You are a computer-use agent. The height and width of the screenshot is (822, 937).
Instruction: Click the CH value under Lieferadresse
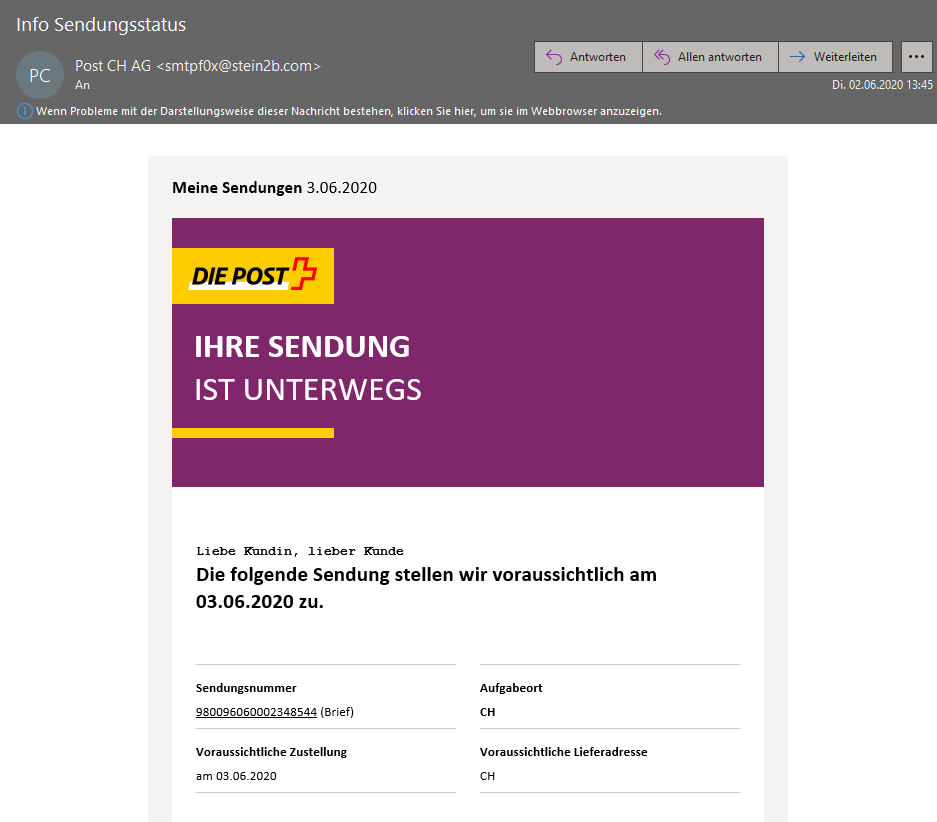[x=488, y=776]
